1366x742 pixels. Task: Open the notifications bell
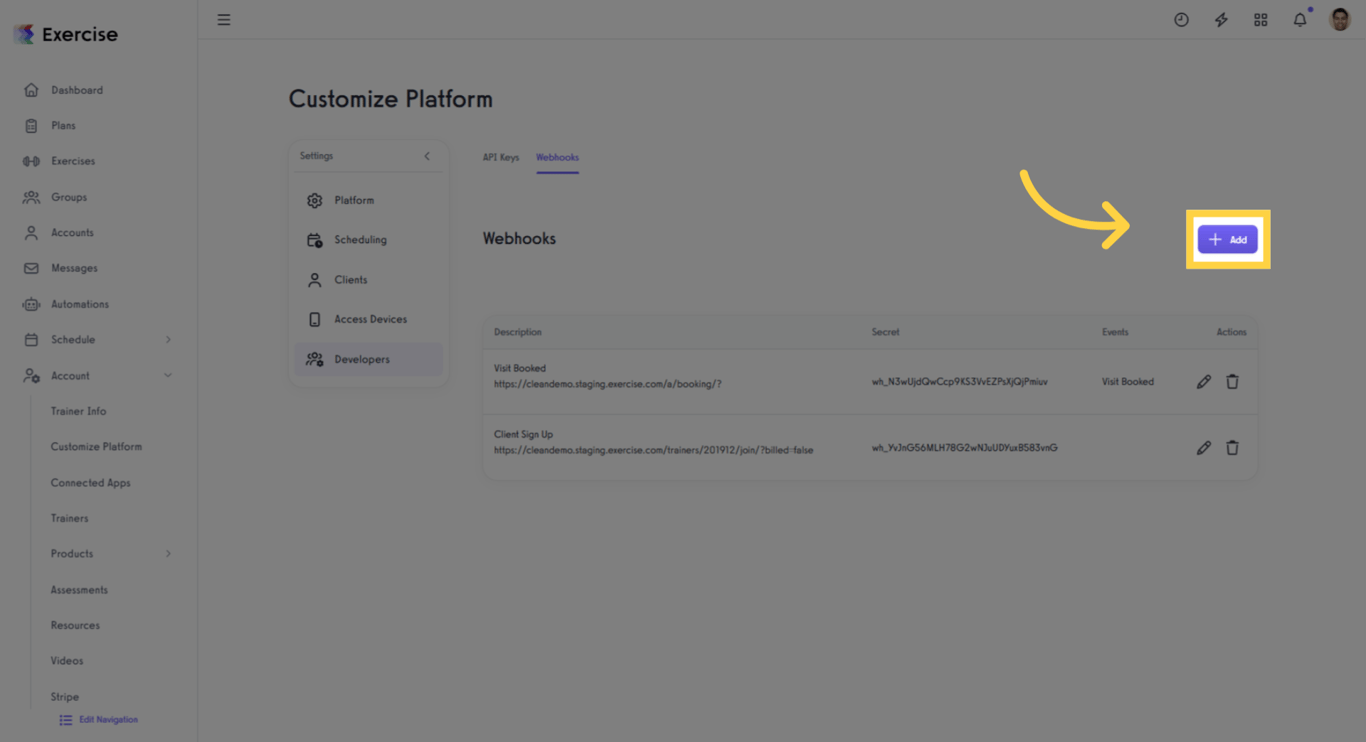click(x=1299, y=19)
